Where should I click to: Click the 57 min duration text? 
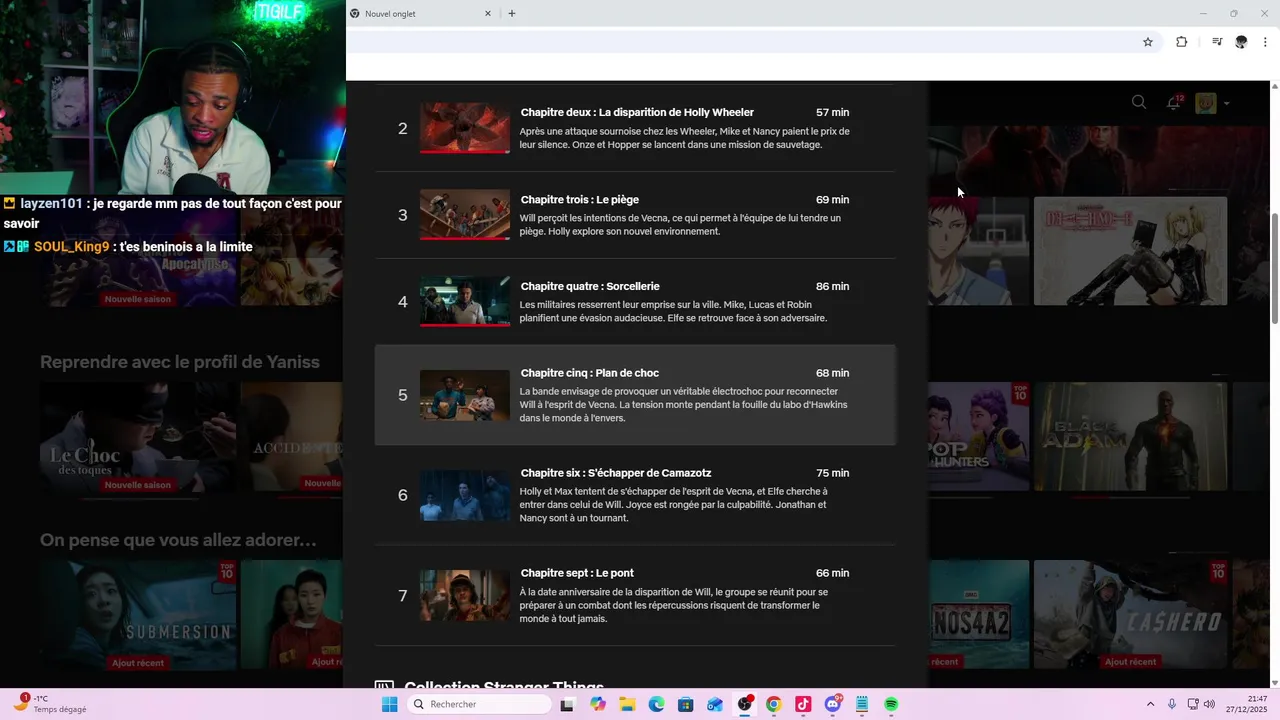point(832,112)
